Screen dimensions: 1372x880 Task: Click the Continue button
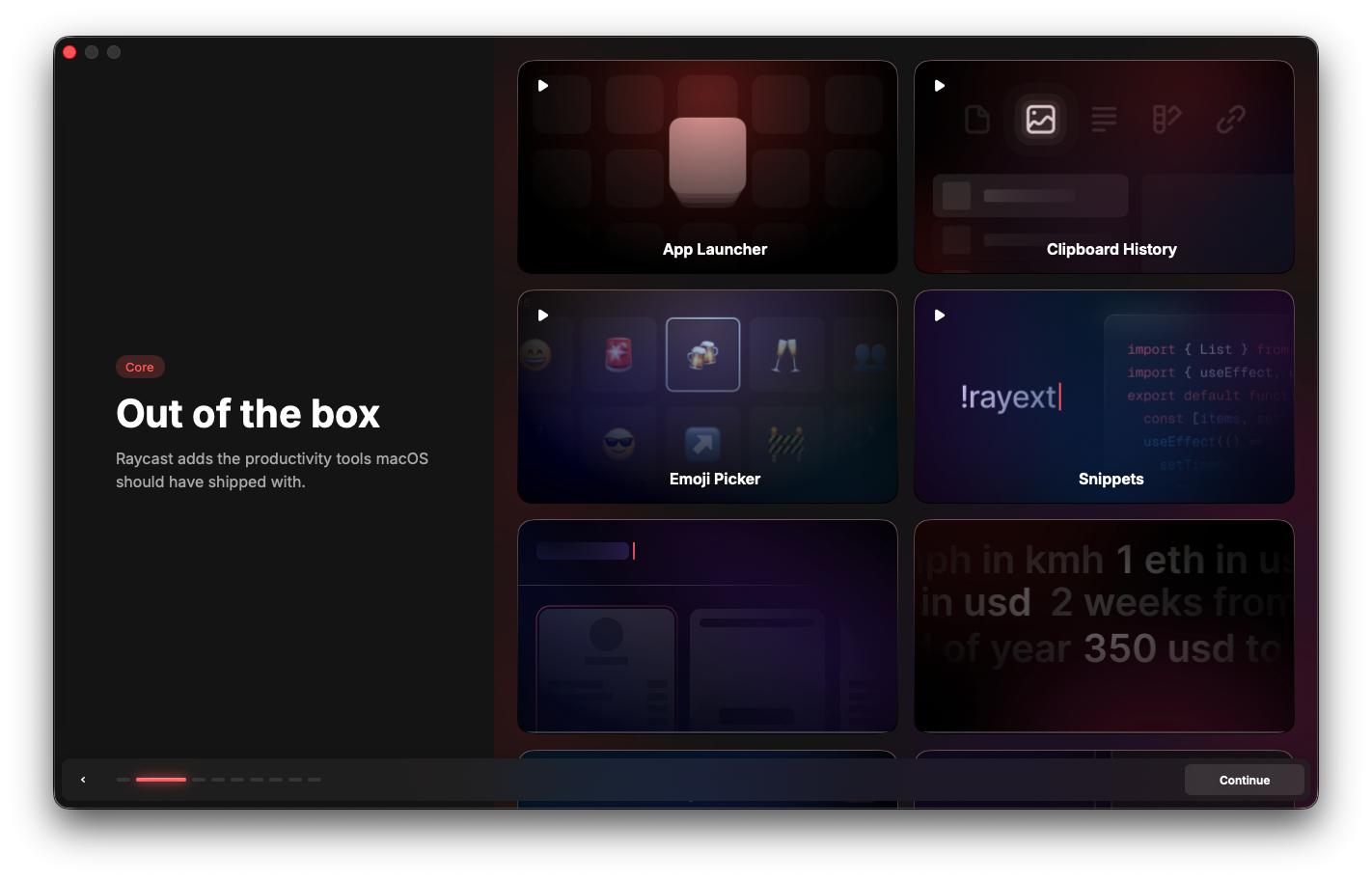coord(1244,780)
